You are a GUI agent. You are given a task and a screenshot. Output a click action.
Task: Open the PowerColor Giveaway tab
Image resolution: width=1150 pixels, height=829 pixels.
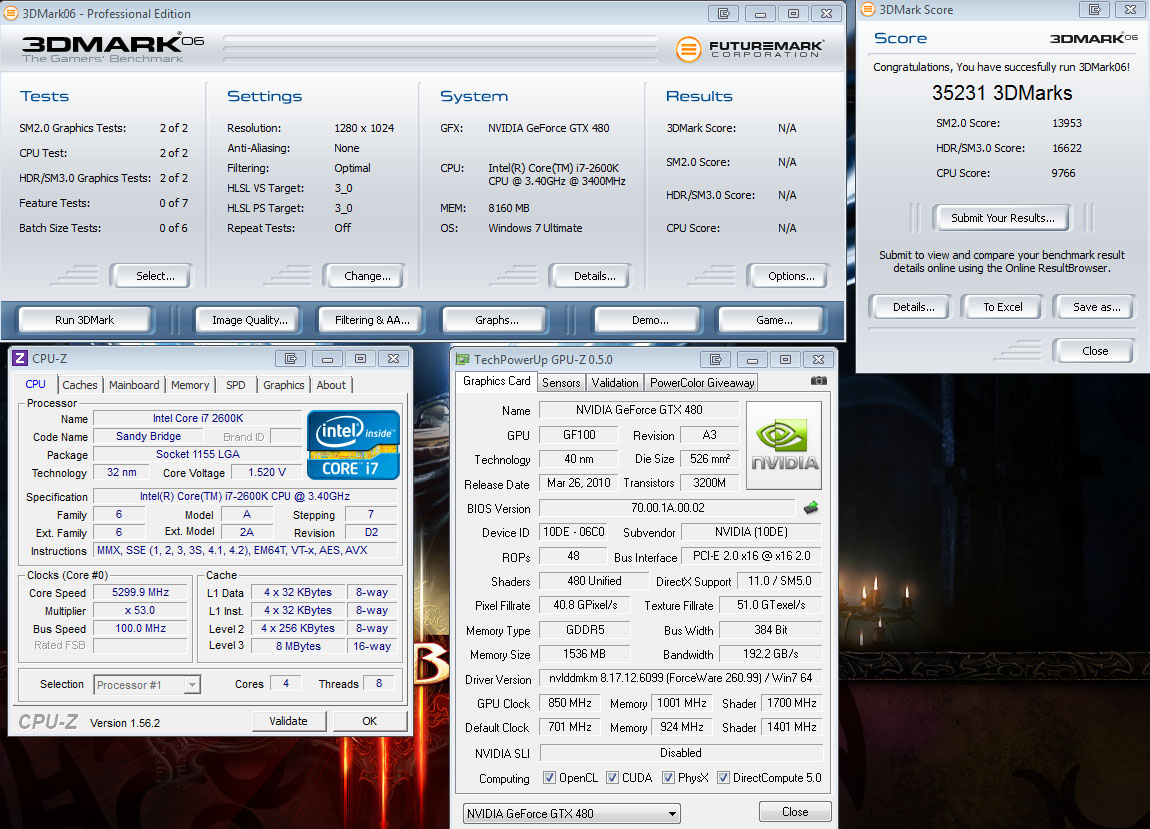(702, 382)
